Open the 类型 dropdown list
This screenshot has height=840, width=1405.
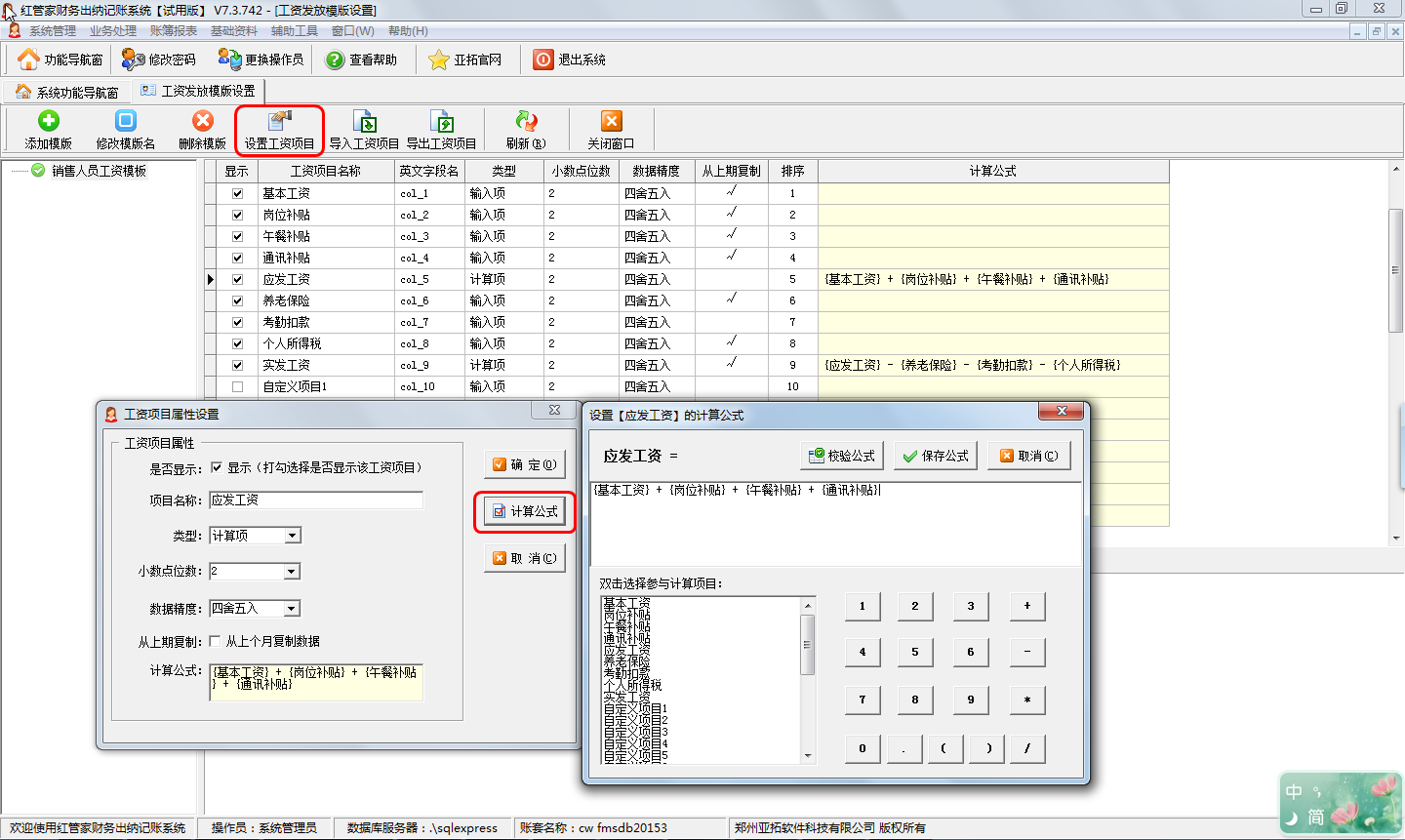tap(293, 536)
